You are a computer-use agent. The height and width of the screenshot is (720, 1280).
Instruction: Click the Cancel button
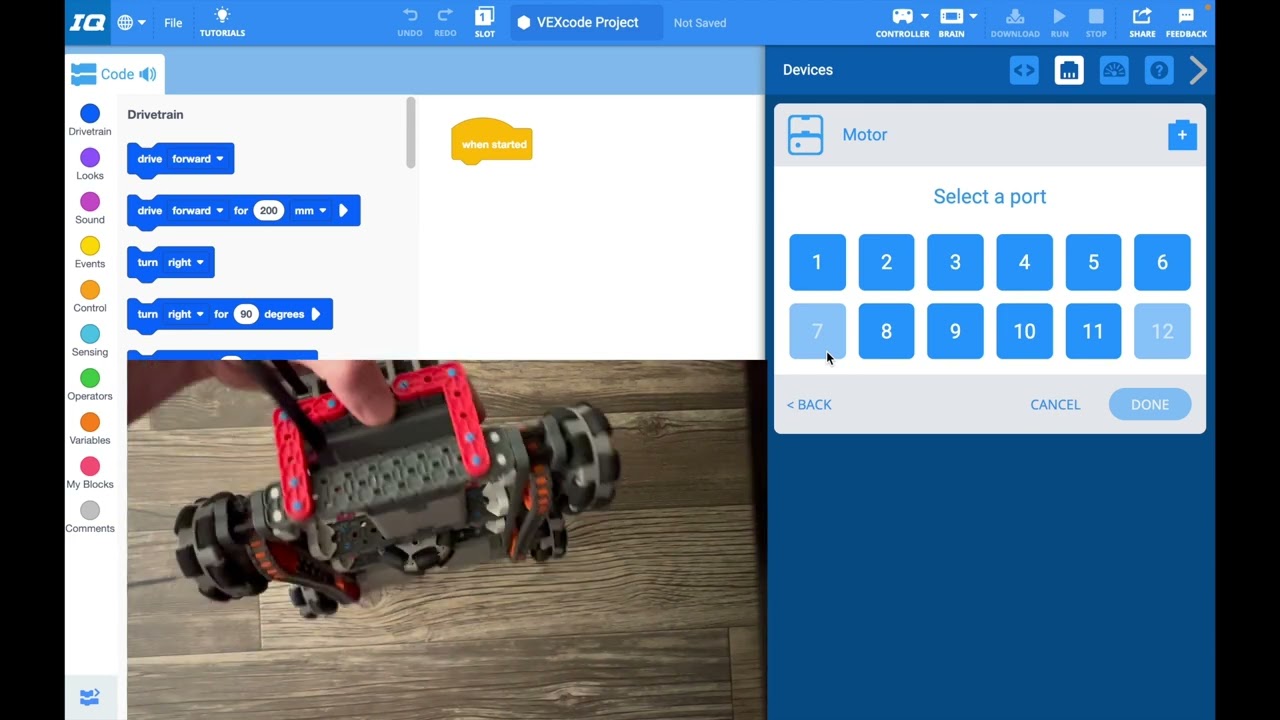pos(1055,404)
